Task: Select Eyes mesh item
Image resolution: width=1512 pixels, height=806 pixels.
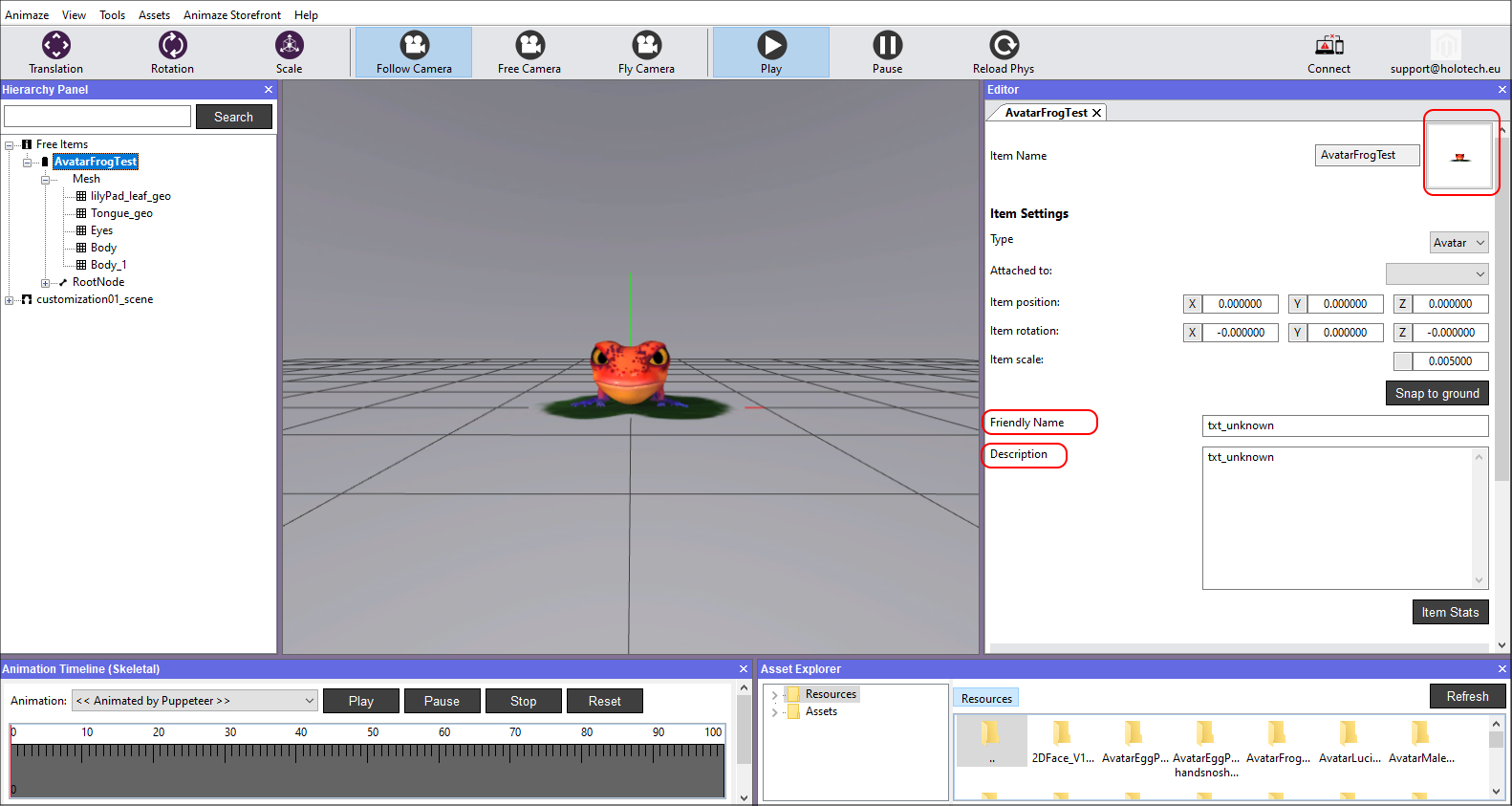Action: (x=101, y=230)
